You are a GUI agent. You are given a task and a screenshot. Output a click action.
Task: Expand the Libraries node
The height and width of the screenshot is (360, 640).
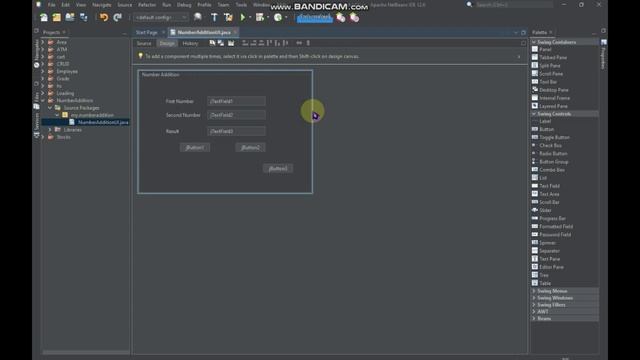50,130
